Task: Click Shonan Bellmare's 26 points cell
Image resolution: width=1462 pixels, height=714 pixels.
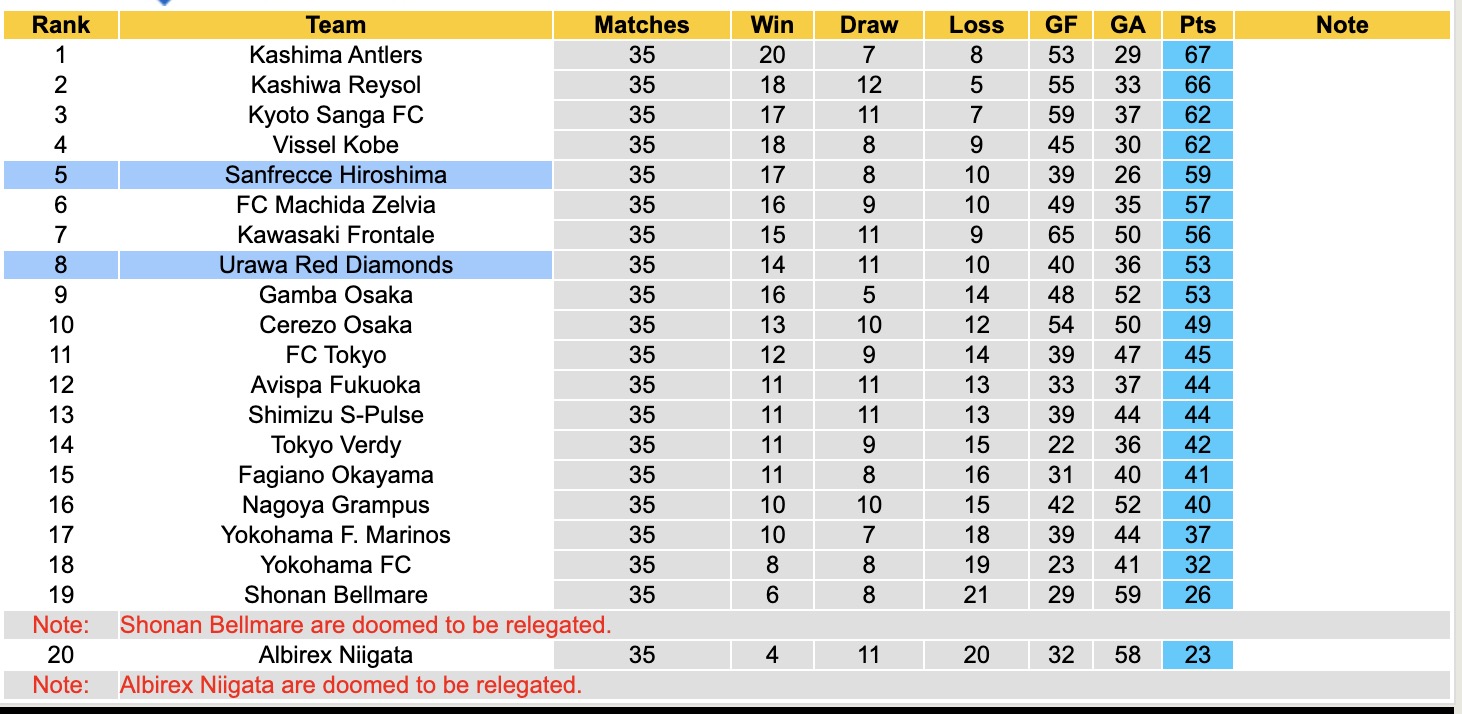Action: (x=1197, y=595)
